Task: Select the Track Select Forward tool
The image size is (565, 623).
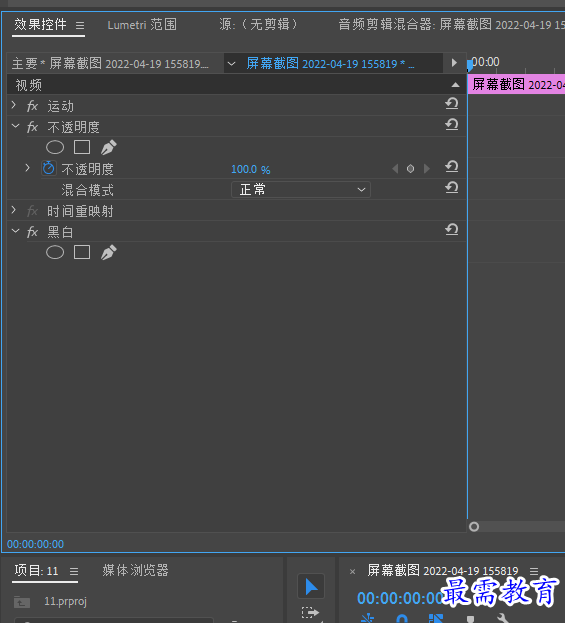Action: [x=311, y=612]
